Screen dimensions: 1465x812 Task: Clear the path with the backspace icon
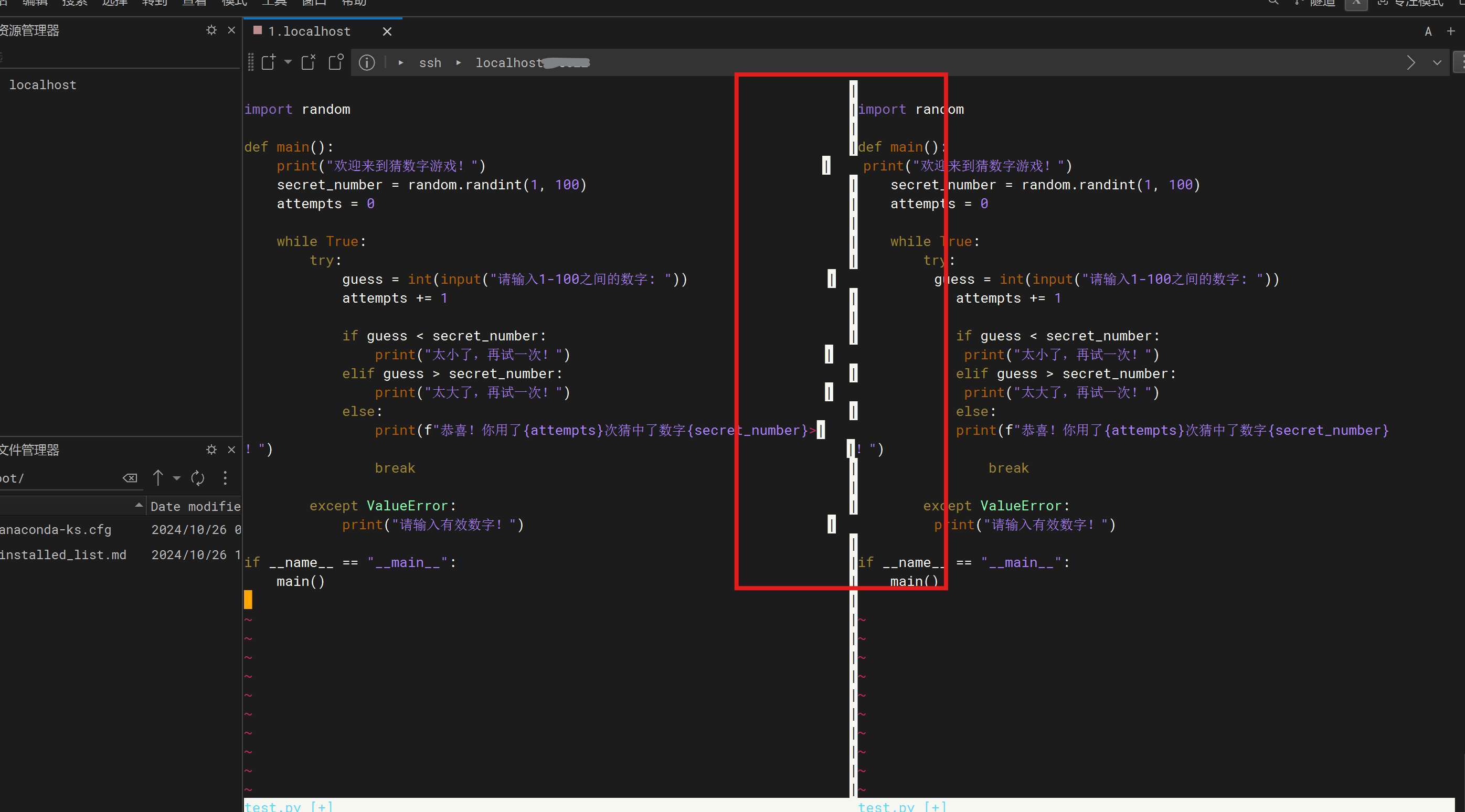point(130,478)
